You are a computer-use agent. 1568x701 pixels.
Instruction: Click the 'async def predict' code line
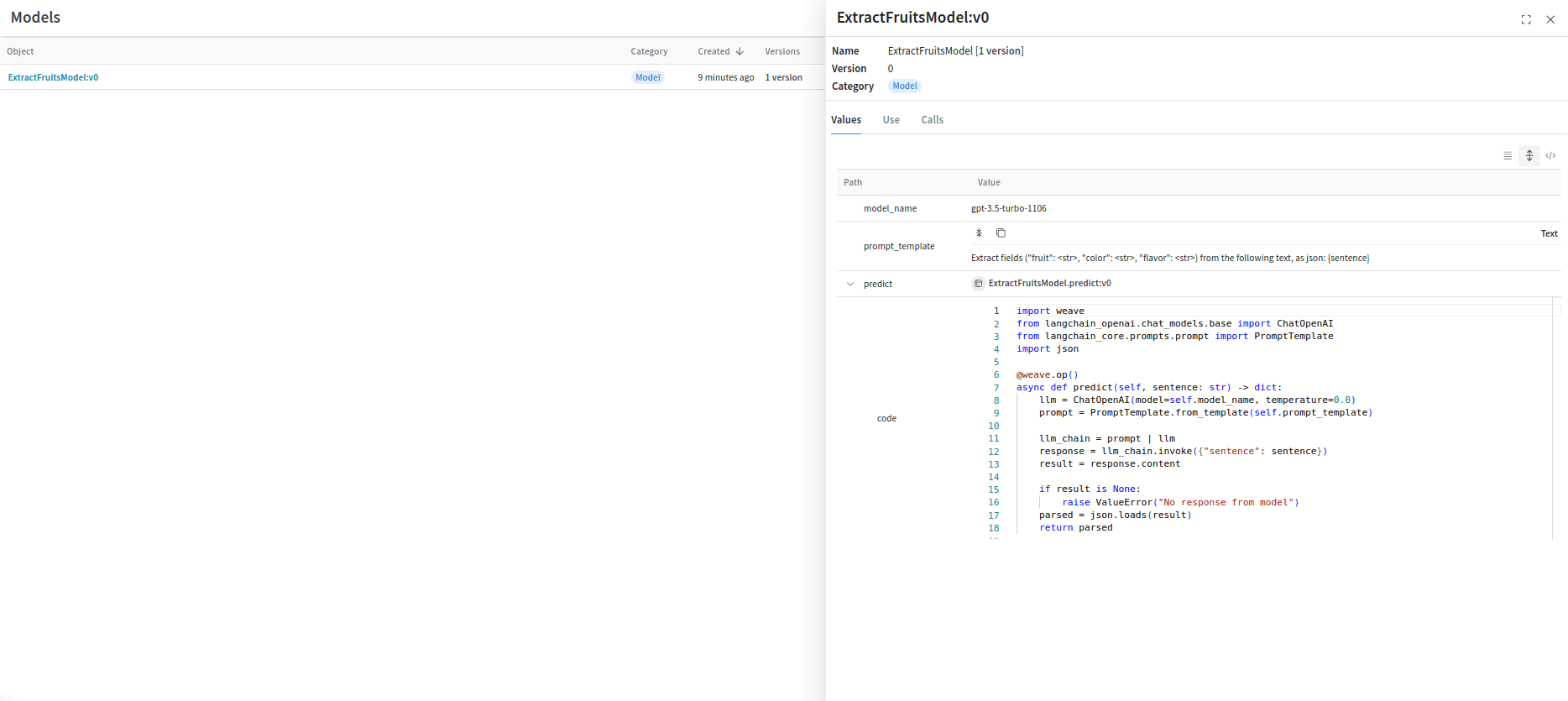coord(1149,387)
